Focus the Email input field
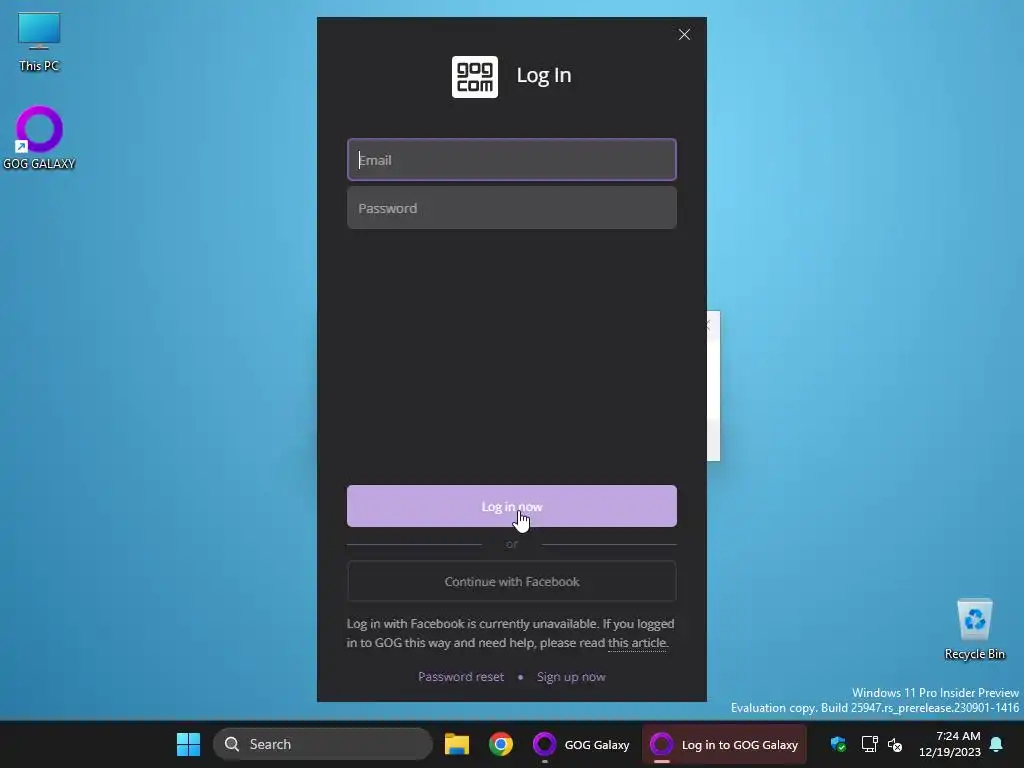Screen dimensions: 1024x768 click(x=511, y=159)
